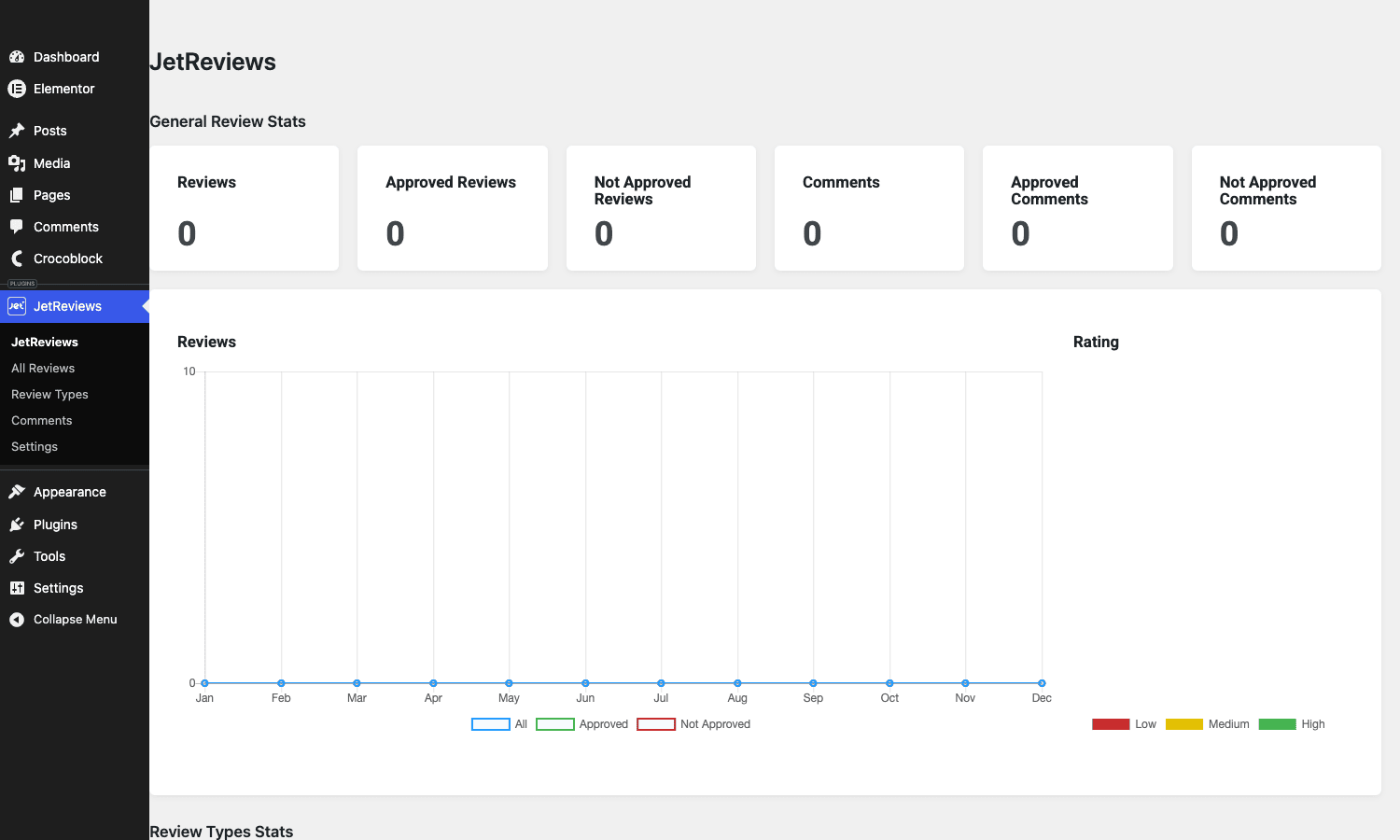1400x840 pixels.
Task: Open the Dashboard menu item
Action: coord(75,57)
